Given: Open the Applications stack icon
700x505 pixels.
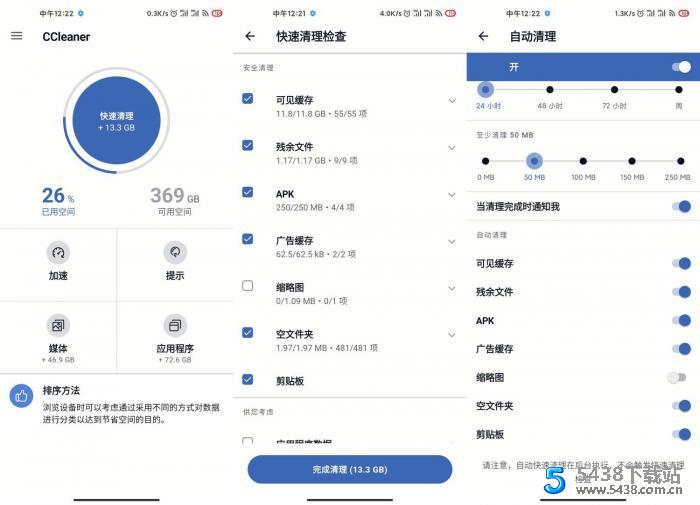Looking at the screenshot, I should click(175, 326).
